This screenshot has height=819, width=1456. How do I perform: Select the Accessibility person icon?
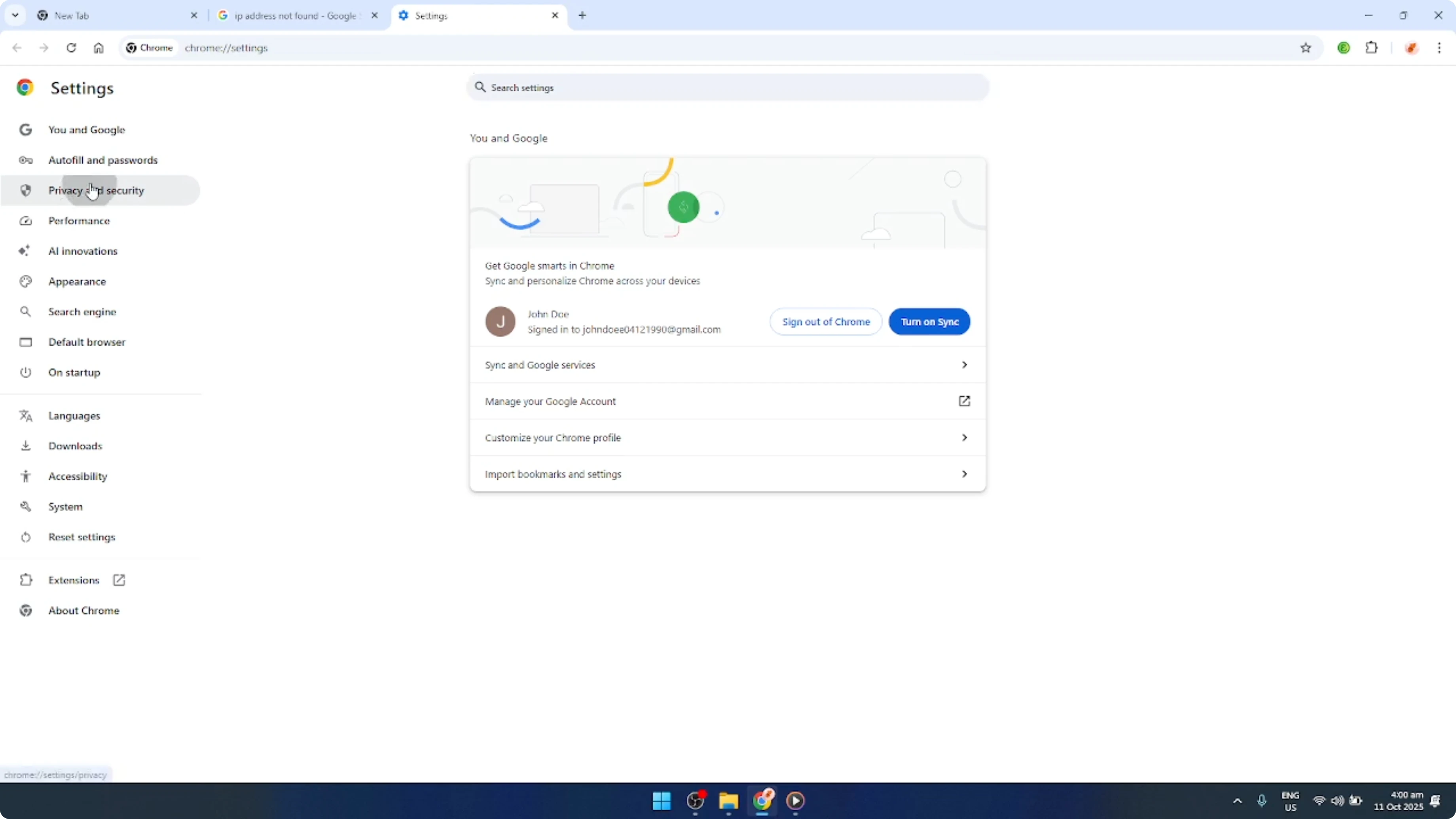(25, 476)
